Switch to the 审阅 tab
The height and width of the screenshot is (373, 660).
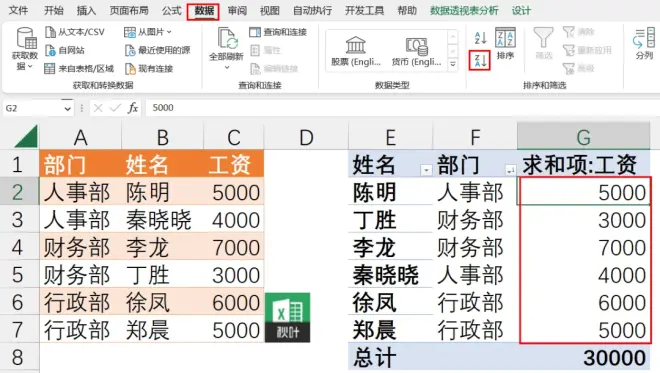coord(237,11)
